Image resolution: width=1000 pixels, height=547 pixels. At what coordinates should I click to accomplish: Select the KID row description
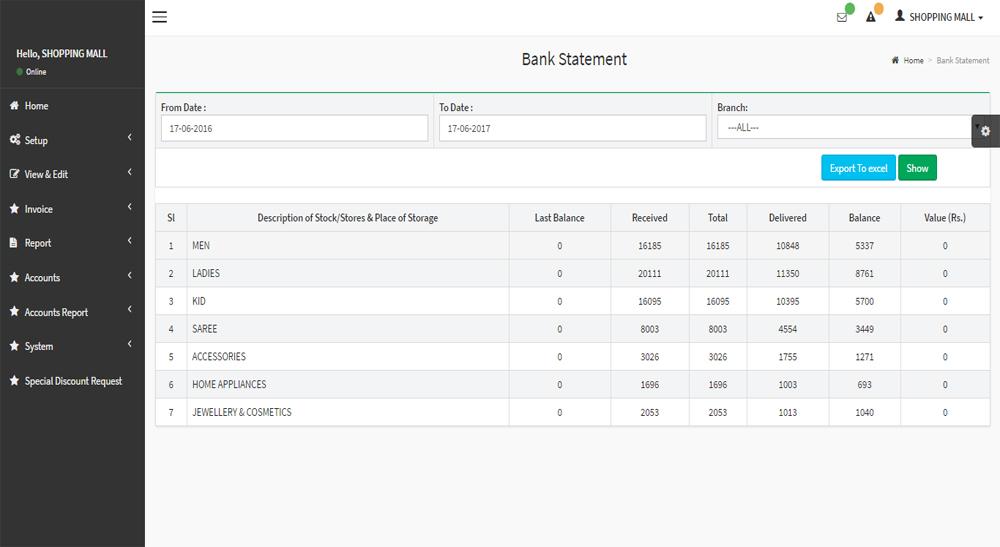(199, 301)
